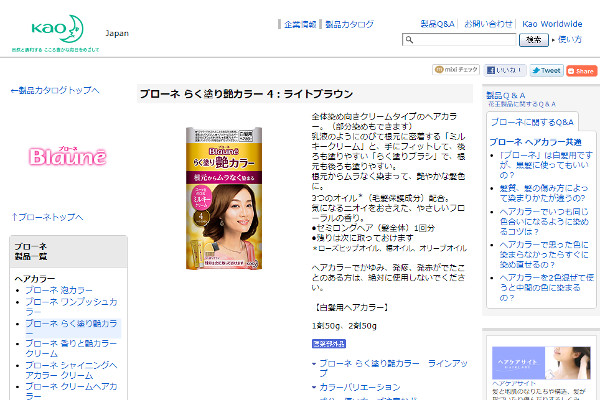The image size is (600, 400).
Task: Open ブローネ ワンプッシュカラー link
Action: 71,307
